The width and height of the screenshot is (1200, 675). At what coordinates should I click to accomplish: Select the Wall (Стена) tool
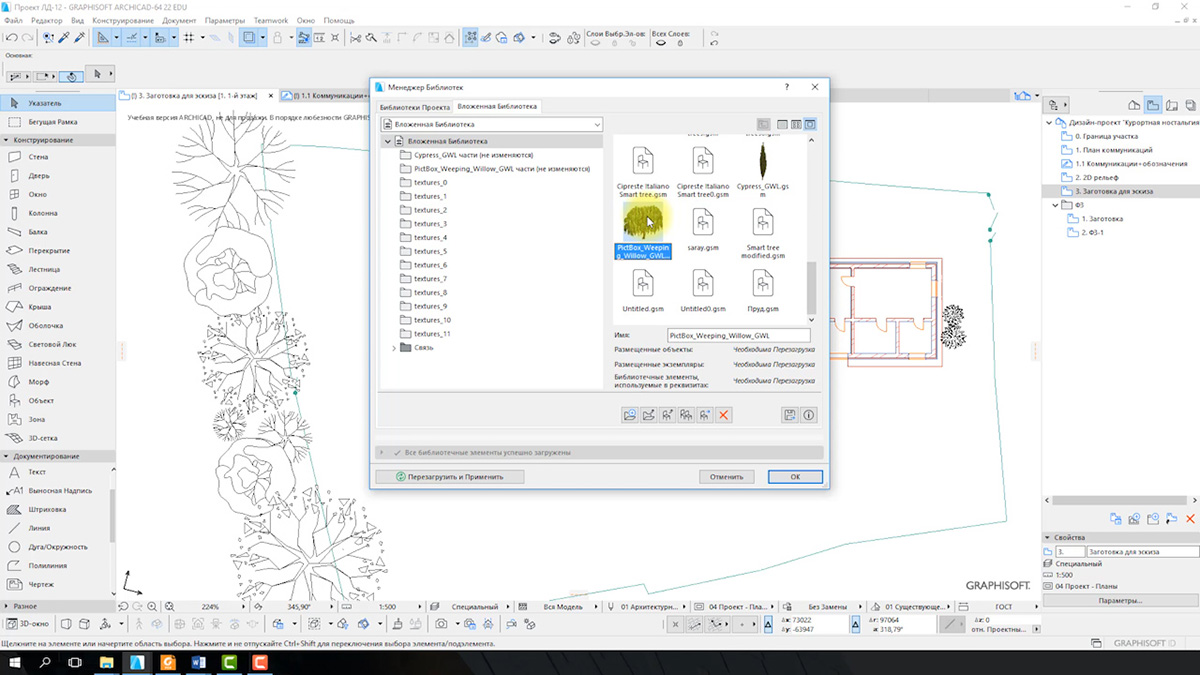37,157
